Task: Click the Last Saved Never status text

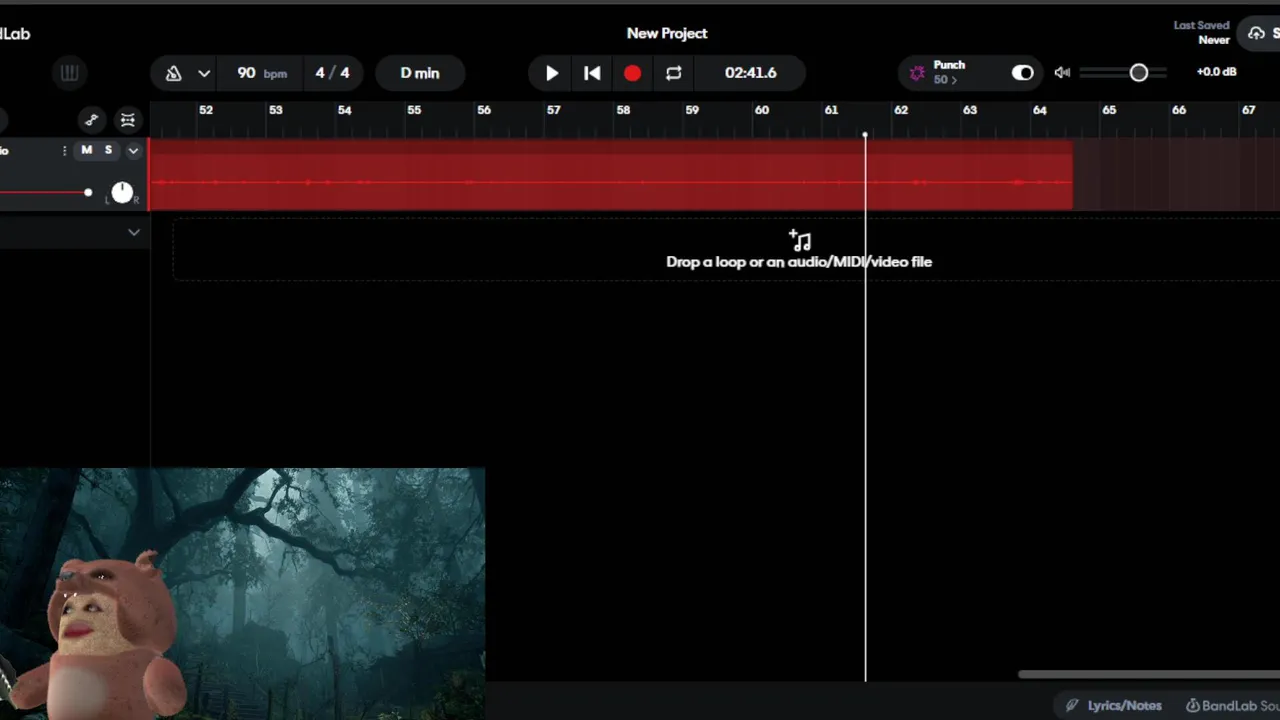Action: 1201,33
